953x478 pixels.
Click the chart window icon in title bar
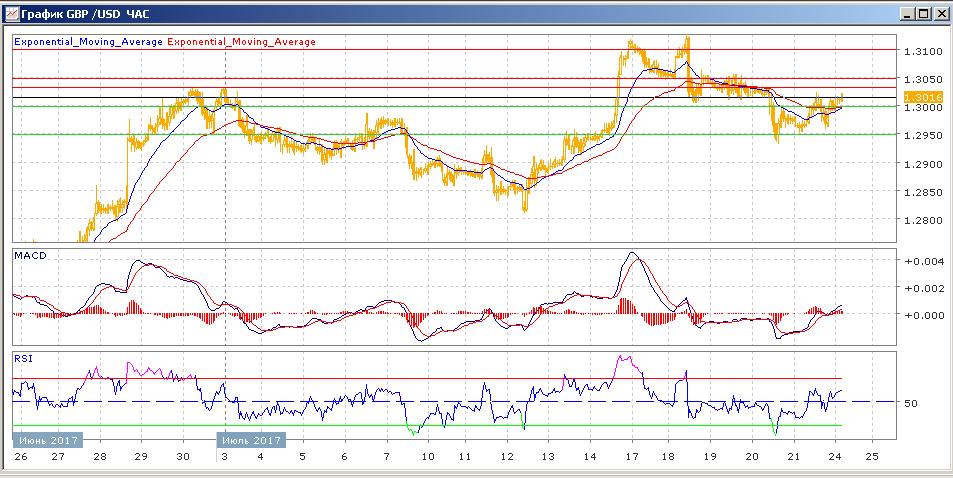(11, 13)
